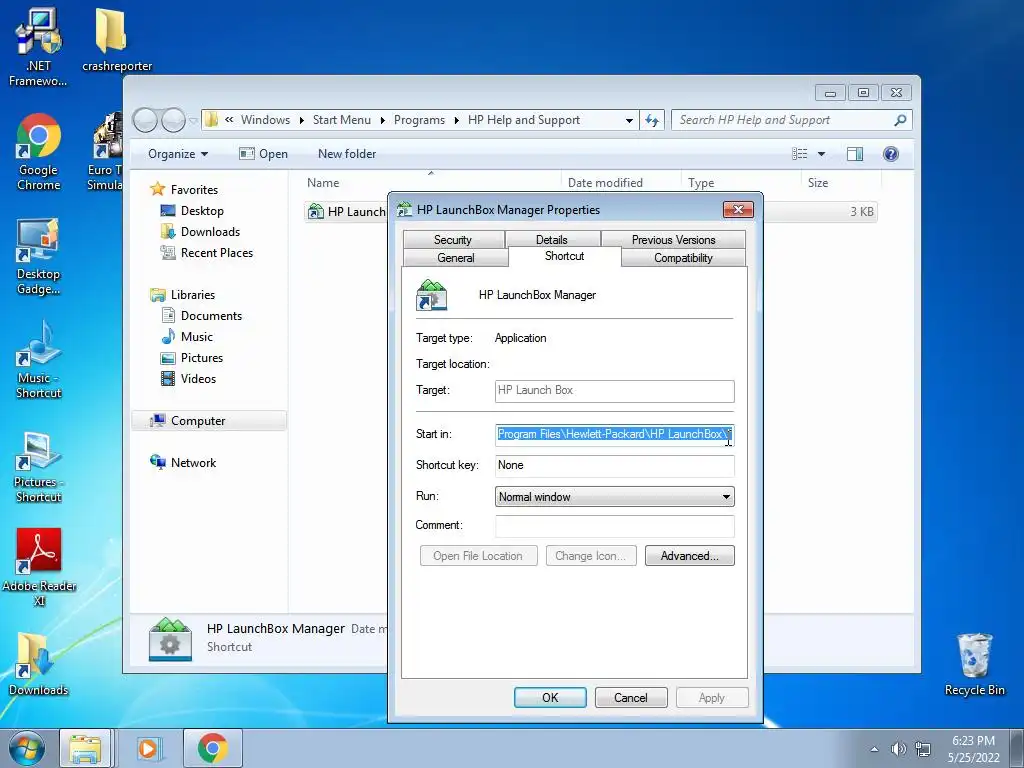Switch to the Details tab

552,240
